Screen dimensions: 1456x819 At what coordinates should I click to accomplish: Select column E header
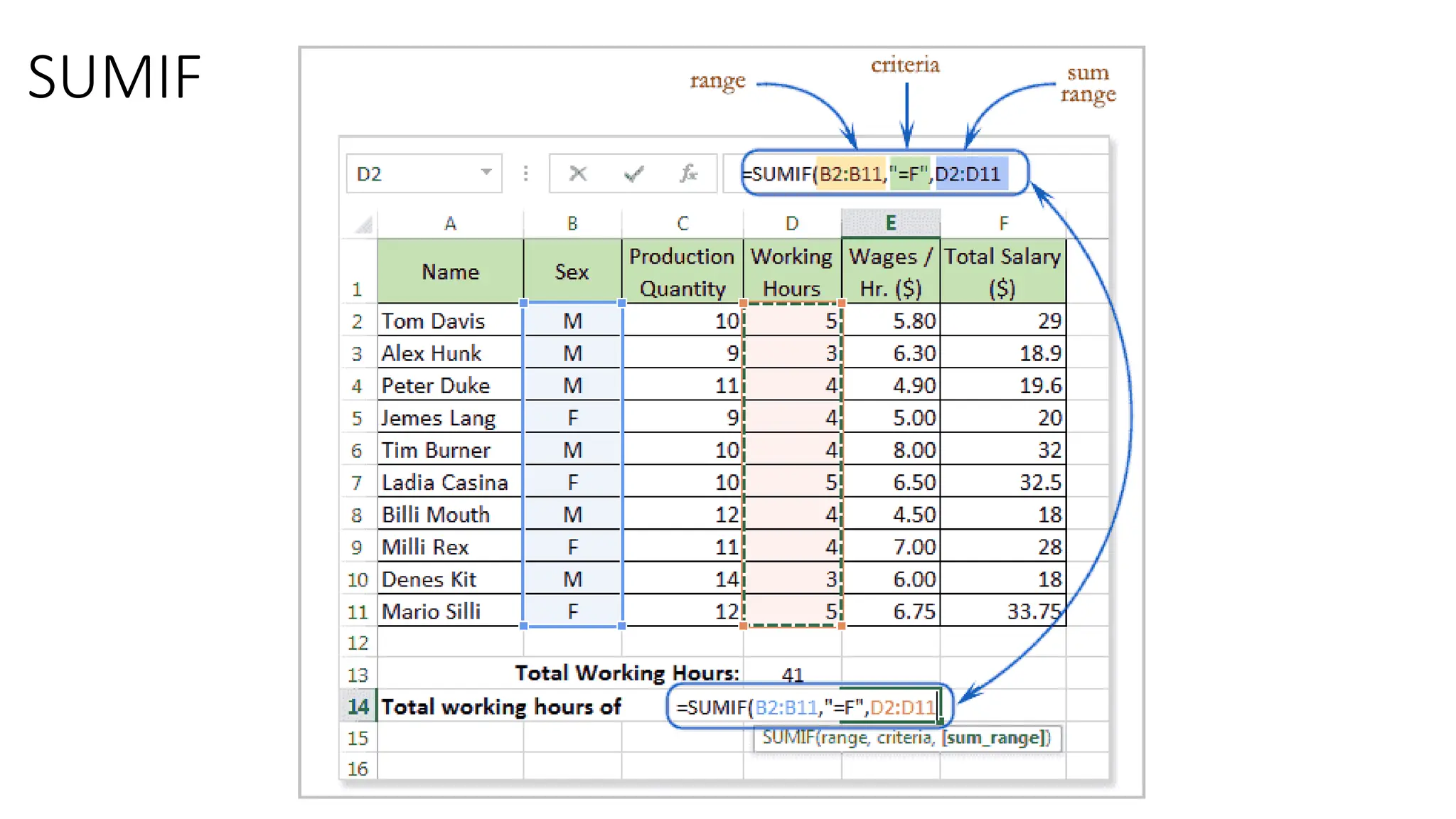pyautogui.click(x=890, y=223)
